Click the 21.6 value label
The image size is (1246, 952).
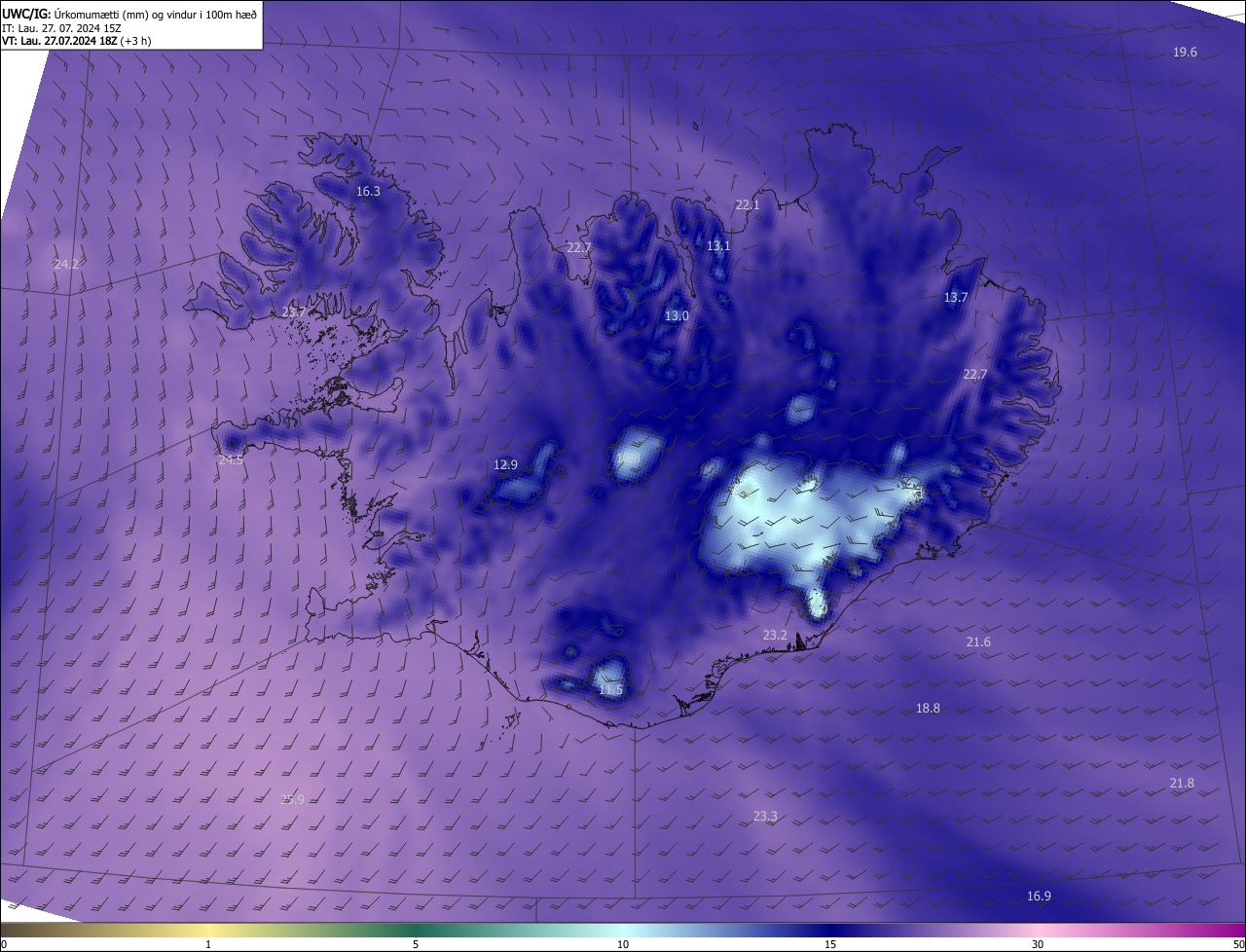click(x=978, y=642)
